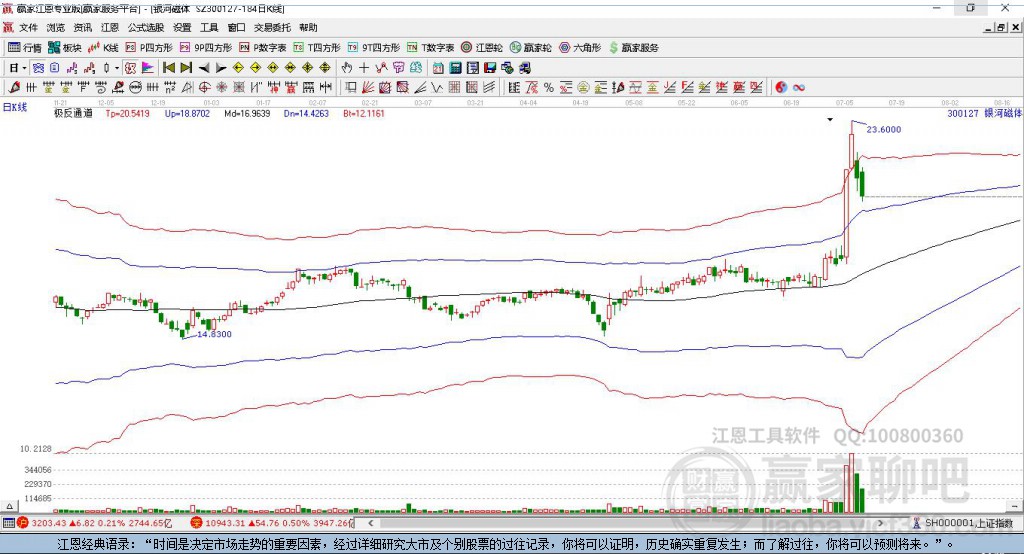
Task: Click the yin-yang taiji icon
Action: (780, 87)
